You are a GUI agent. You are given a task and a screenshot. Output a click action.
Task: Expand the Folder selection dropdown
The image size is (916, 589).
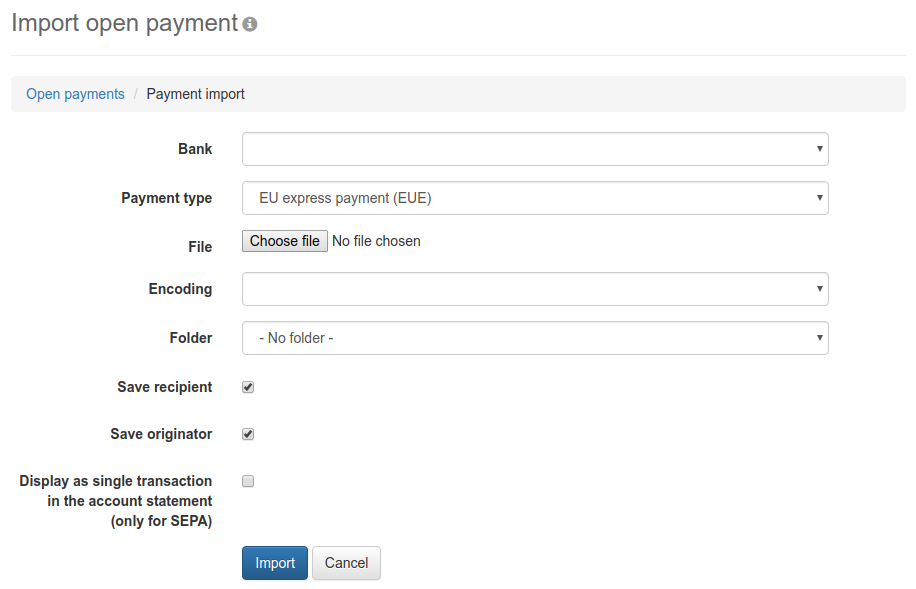pos(535,338)
